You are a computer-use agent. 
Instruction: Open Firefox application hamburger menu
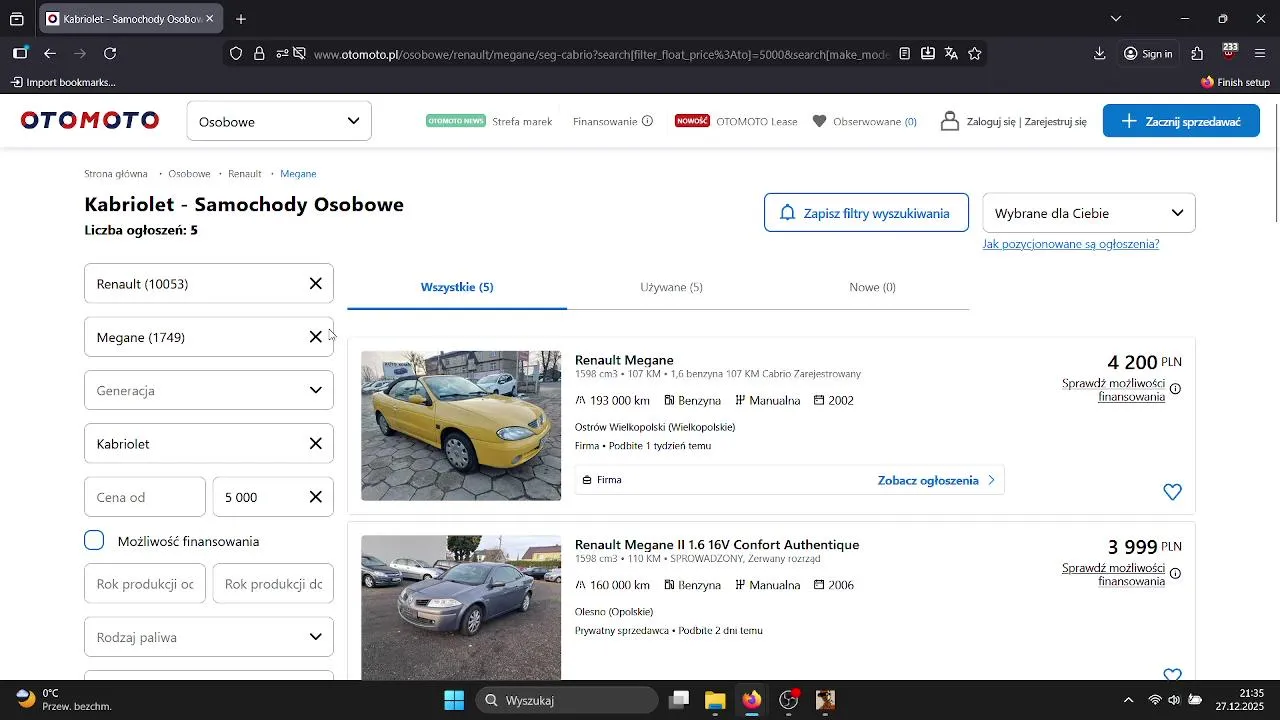(x=1260, y=54)
